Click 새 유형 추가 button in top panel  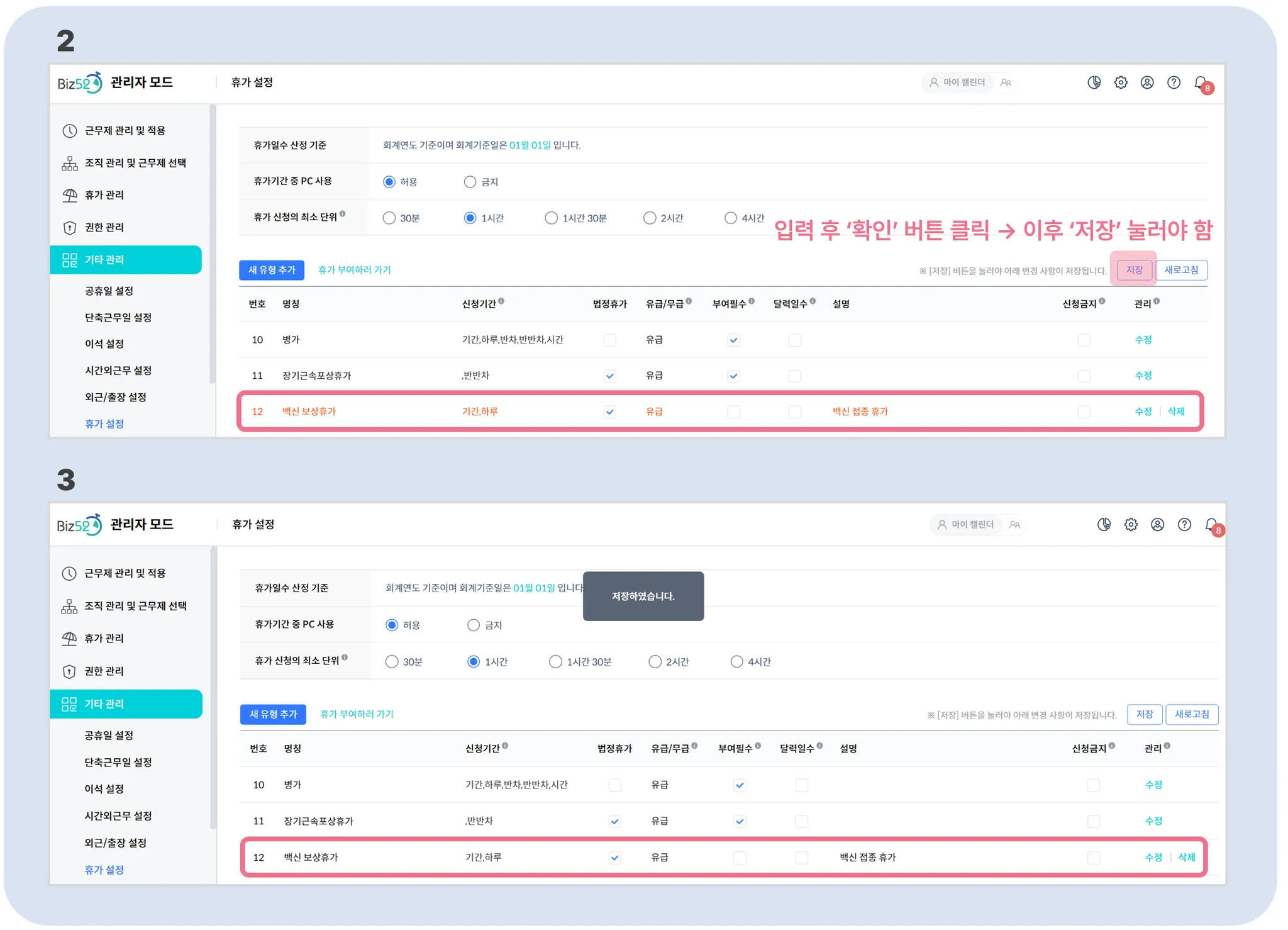[x=272, y=270]
